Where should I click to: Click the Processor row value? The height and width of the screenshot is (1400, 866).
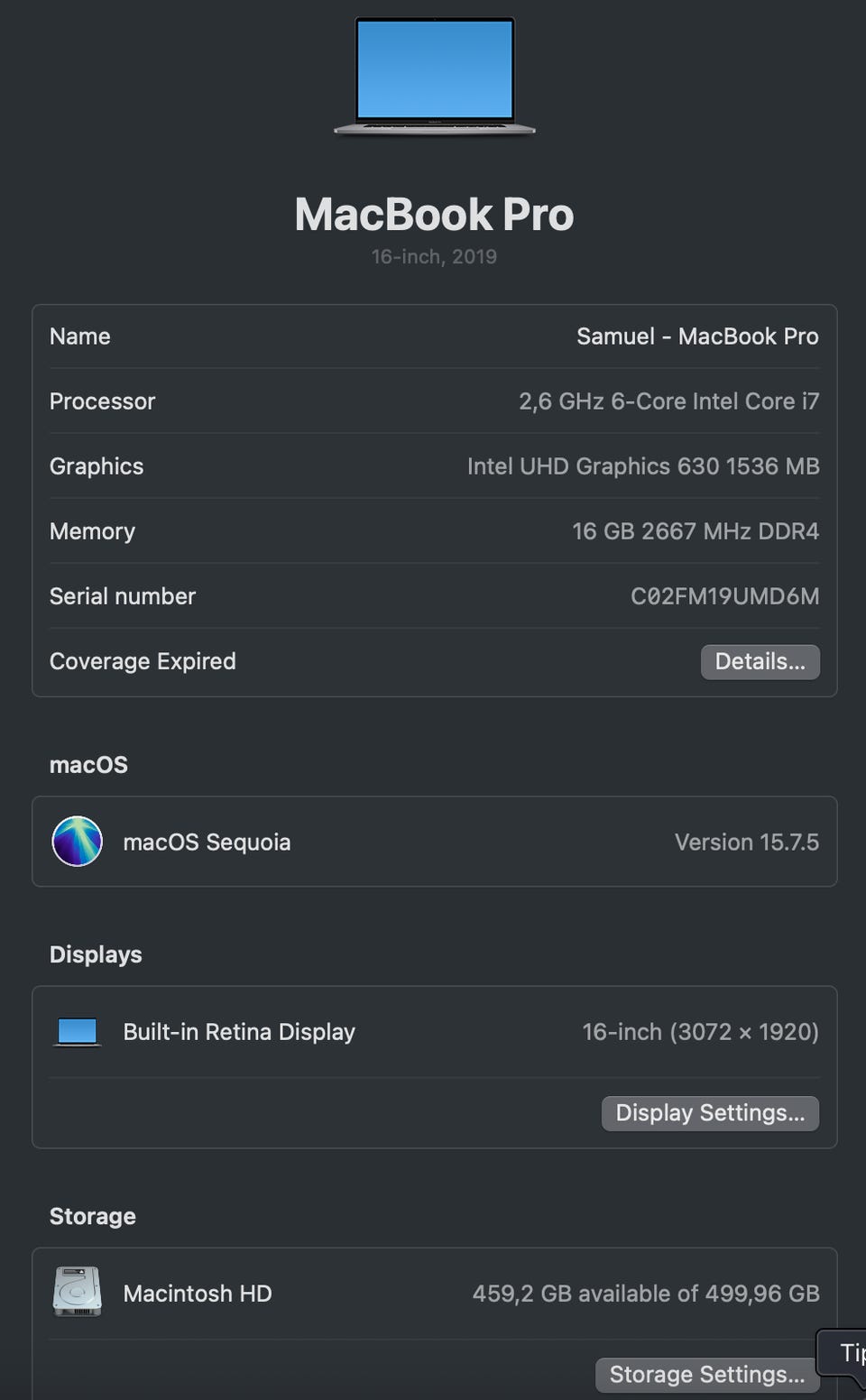click(x=668, y=401)
